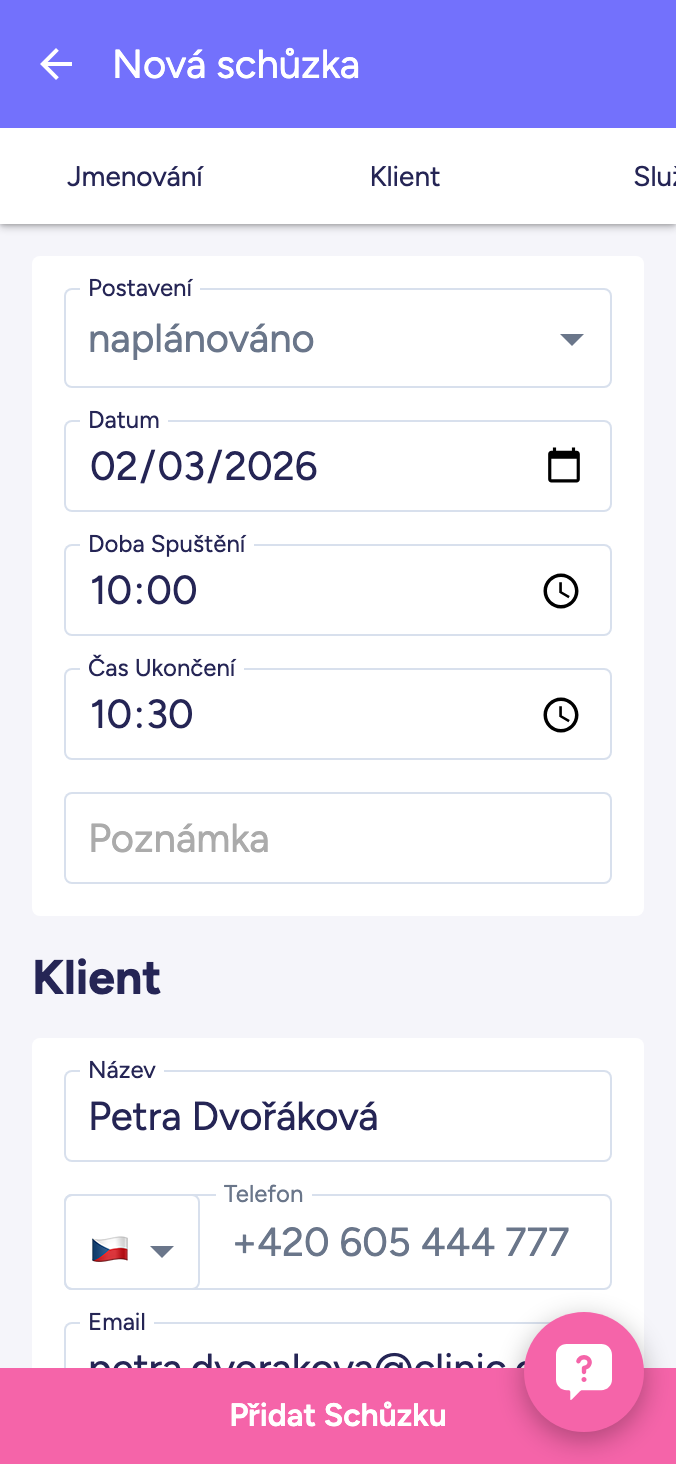The width and height of the screenshot is (676, 1464).
Task: Open the partially visible Služ tab
Action: click(x=654, y=177)
